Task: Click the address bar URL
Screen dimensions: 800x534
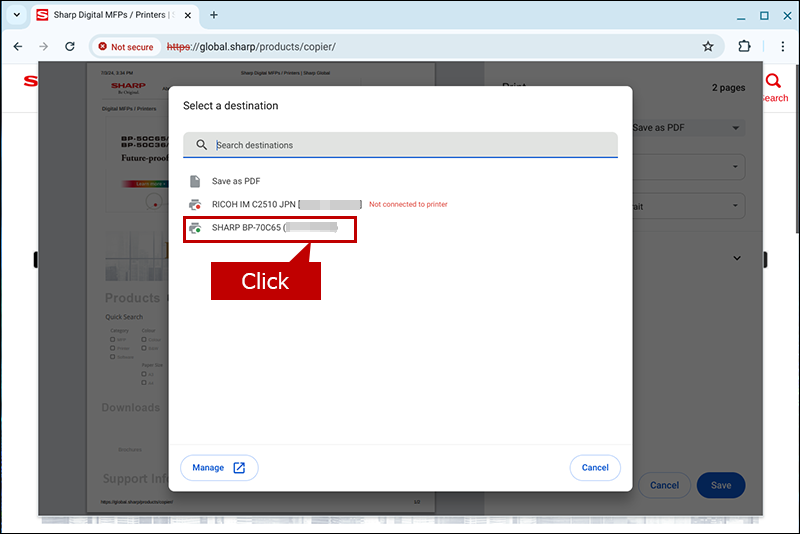Action: (x=251, y=46)
